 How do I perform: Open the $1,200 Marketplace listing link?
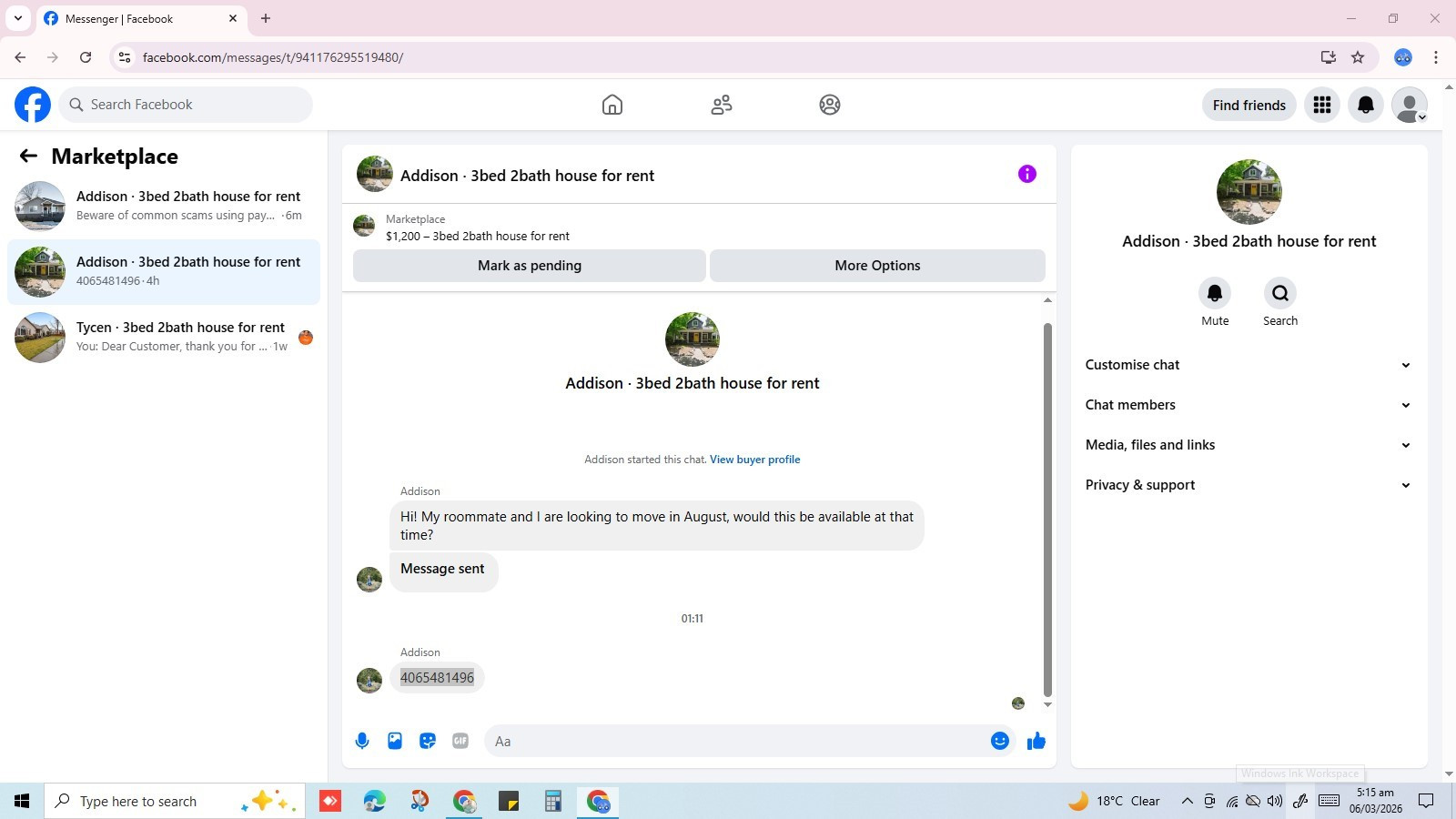click(478, 236)
